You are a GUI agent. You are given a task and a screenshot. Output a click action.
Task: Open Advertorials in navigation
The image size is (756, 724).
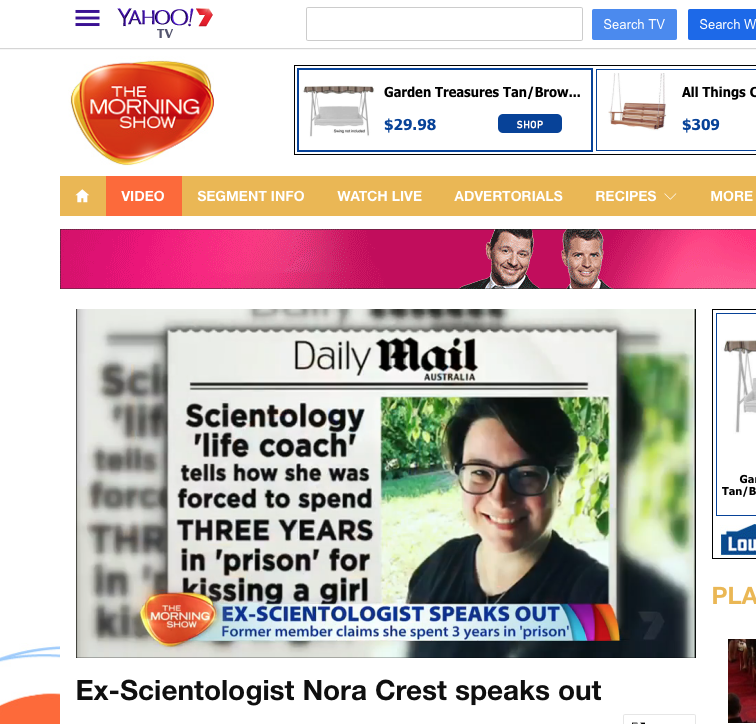[x=508, y=196]
